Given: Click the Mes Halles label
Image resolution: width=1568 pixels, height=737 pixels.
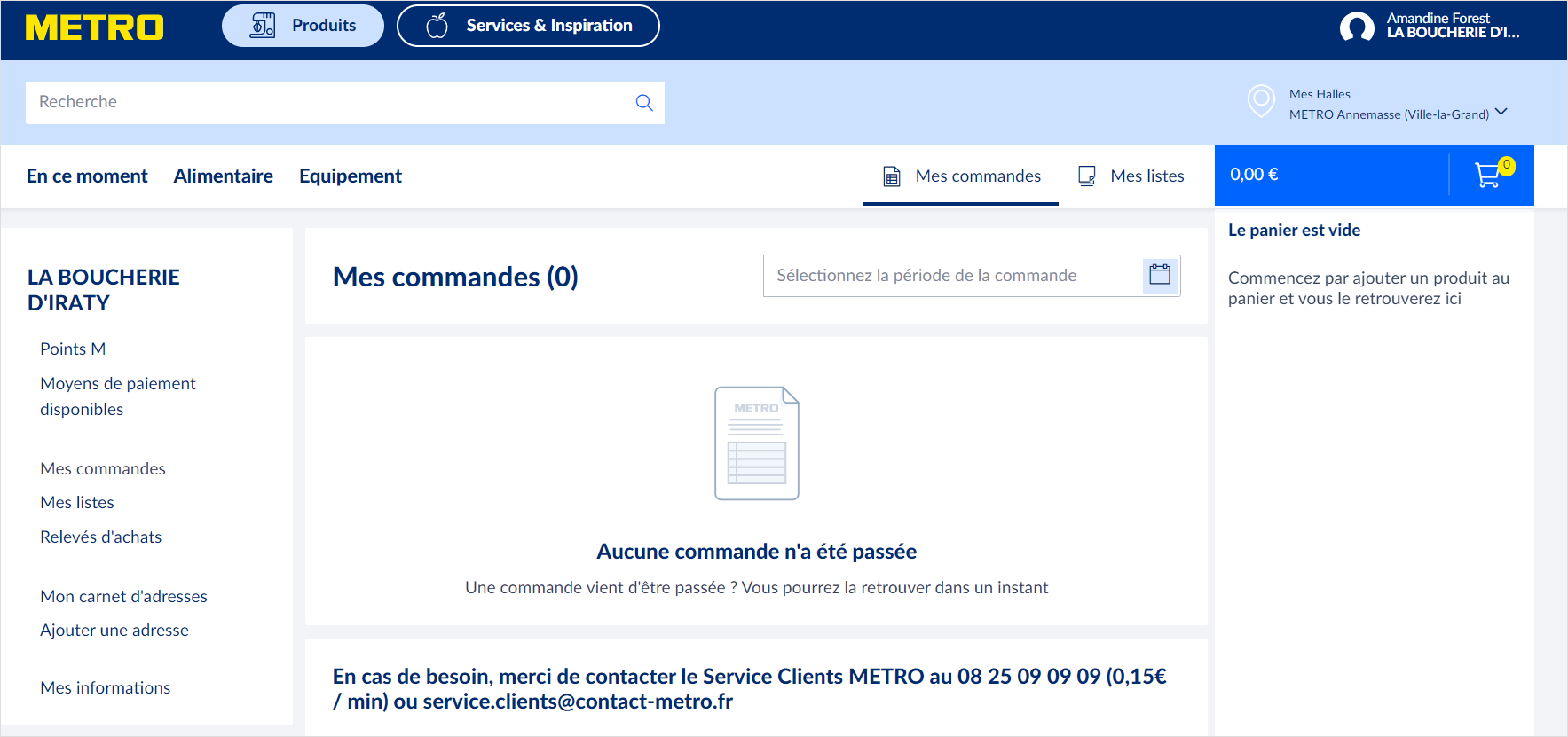Looking at the screenshot, I should click(x=1320, y=94).
